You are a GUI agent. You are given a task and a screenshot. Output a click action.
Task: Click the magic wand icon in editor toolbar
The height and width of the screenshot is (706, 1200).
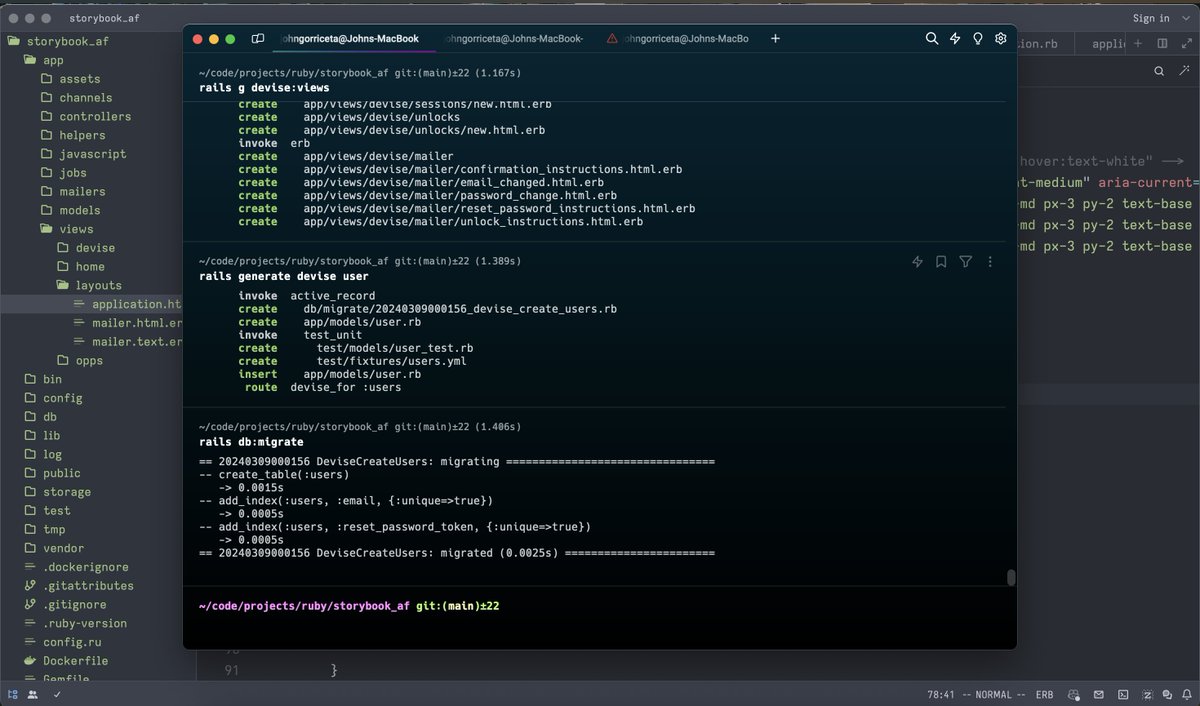tap(1183, 71)
